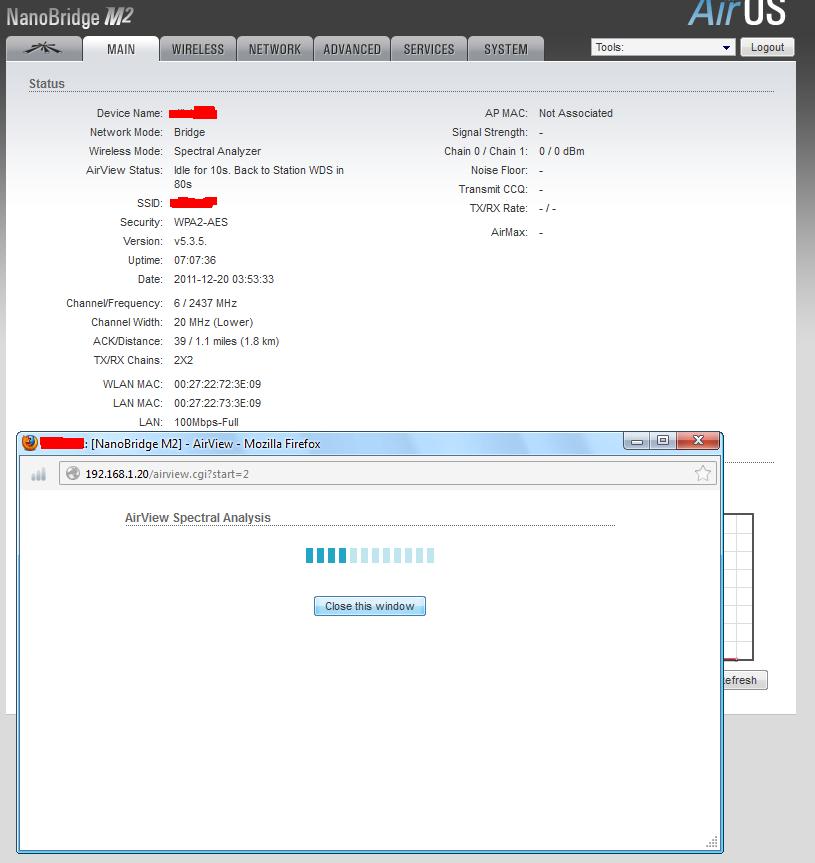Bookmark page with the star icon

pos(703,473)
